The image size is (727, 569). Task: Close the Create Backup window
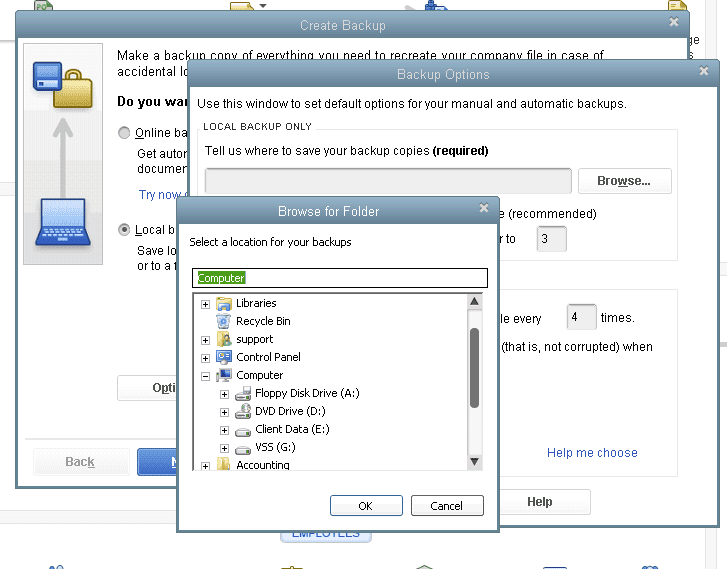click(674, 22)
